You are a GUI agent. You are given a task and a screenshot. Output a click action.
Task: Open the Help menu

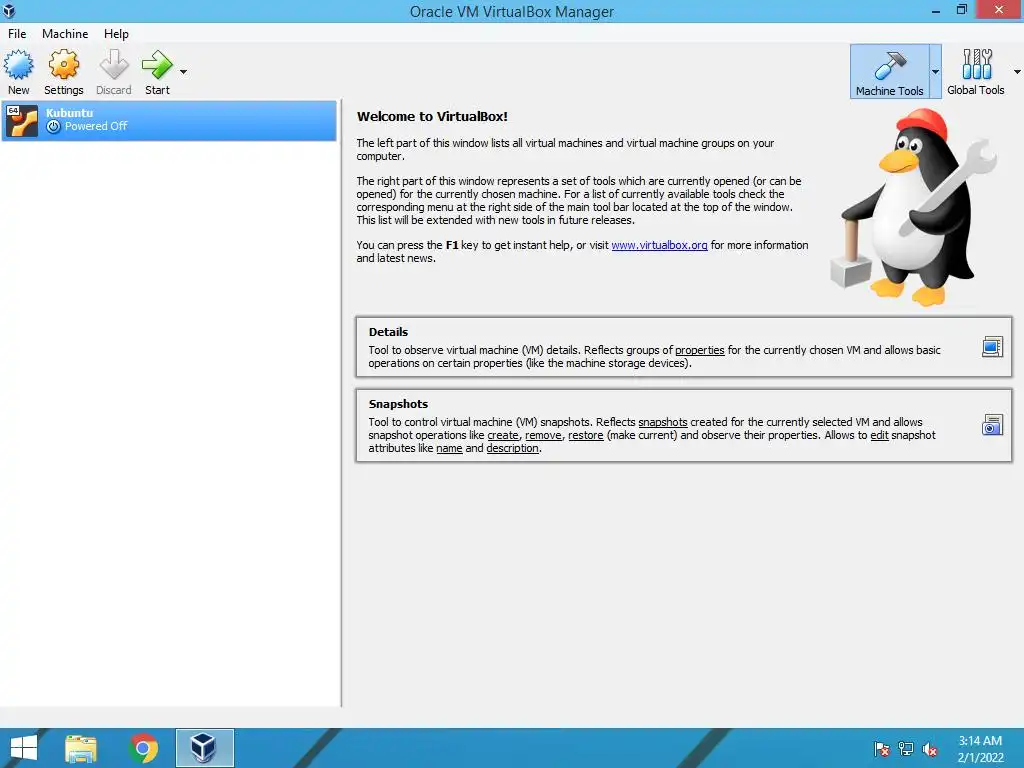tap(116, 33)
